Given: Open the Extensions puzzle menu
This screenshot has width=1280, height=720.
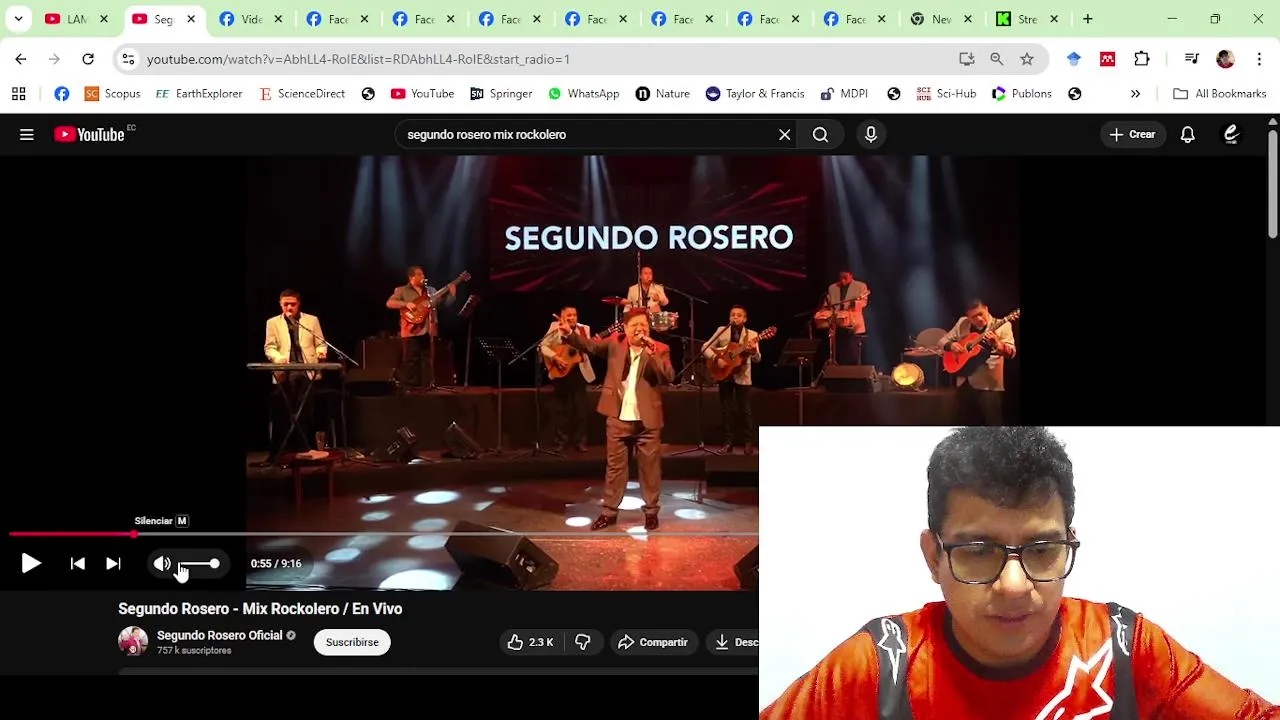Looking at the screenshot, I should 1142,59.
